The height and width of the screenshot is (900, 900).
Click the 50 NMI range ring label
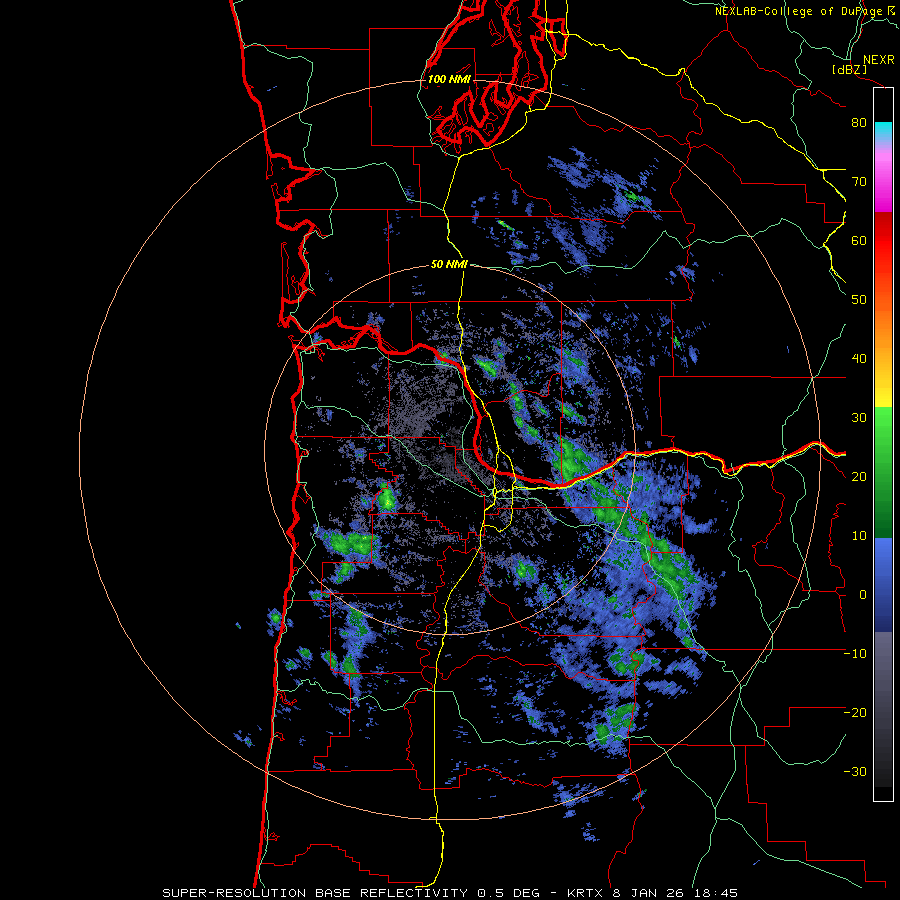click(x=449, y=265)
